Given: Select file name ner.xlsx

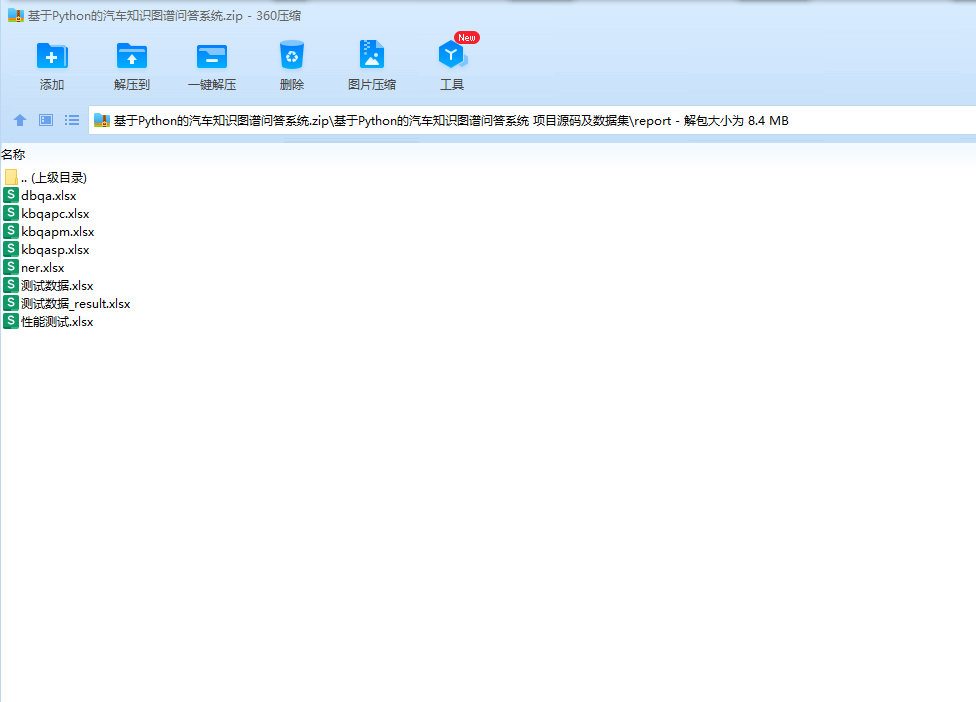Looking at the screenshot, I should pos(43,268).
